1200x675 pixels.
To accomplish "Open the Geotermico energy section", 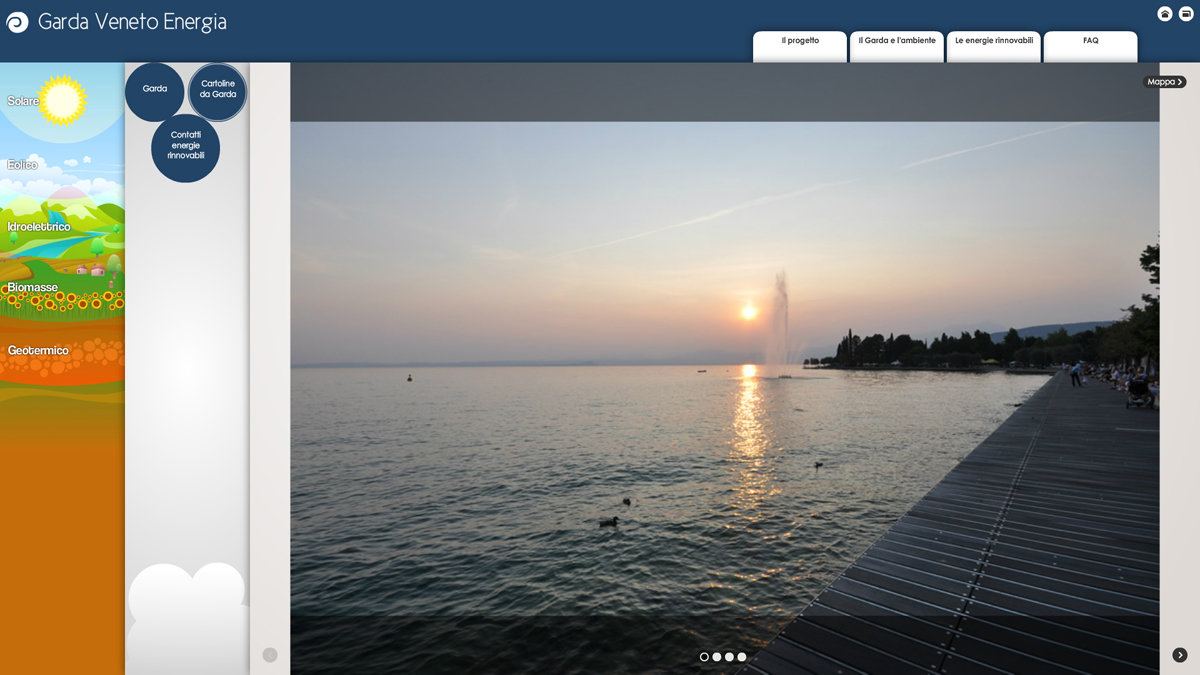I will click(38, 351).
